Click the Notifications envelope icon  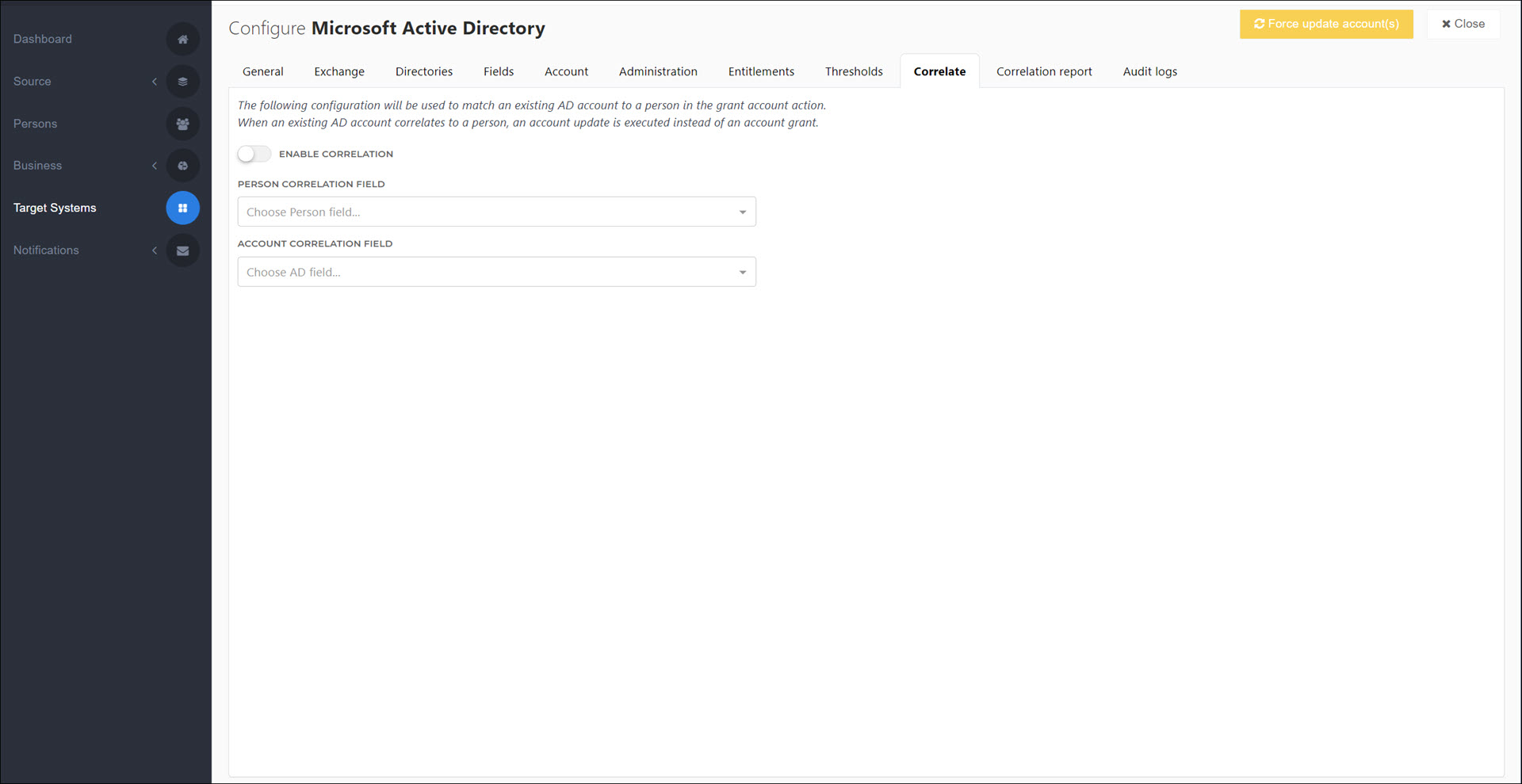[x=182, y=250]
